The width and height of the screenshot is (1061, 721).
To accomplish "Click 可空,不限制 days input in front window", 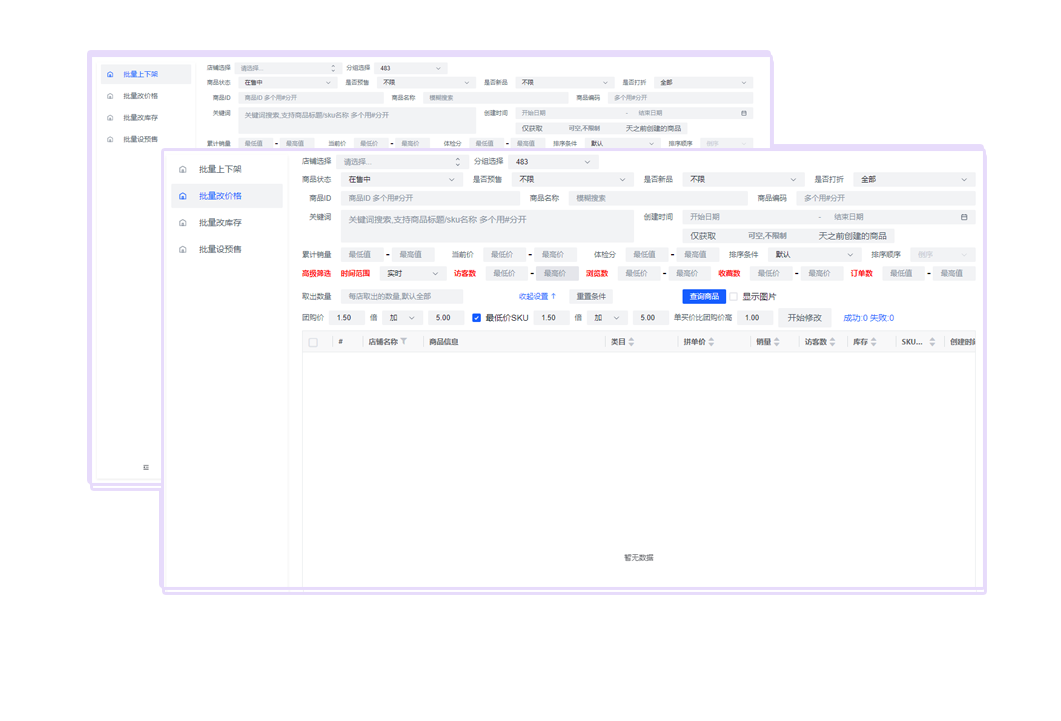I will point(767,236).
